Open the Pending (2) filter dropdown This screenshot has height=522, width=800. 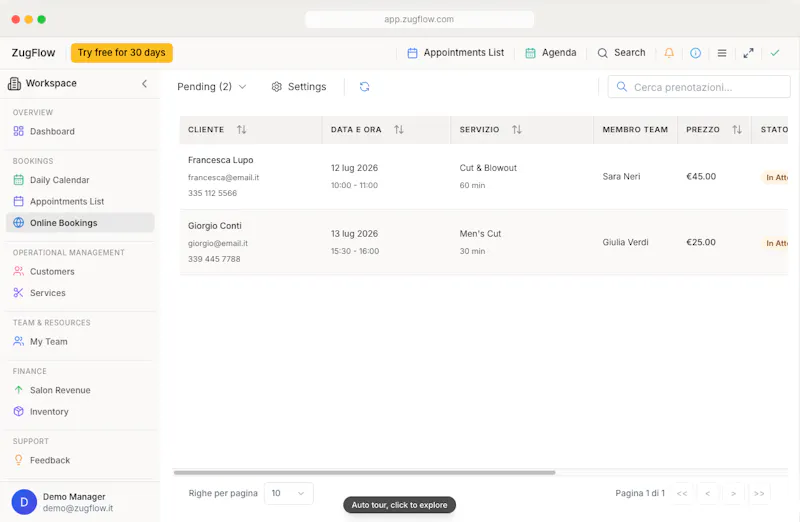(x=212, y=87)
